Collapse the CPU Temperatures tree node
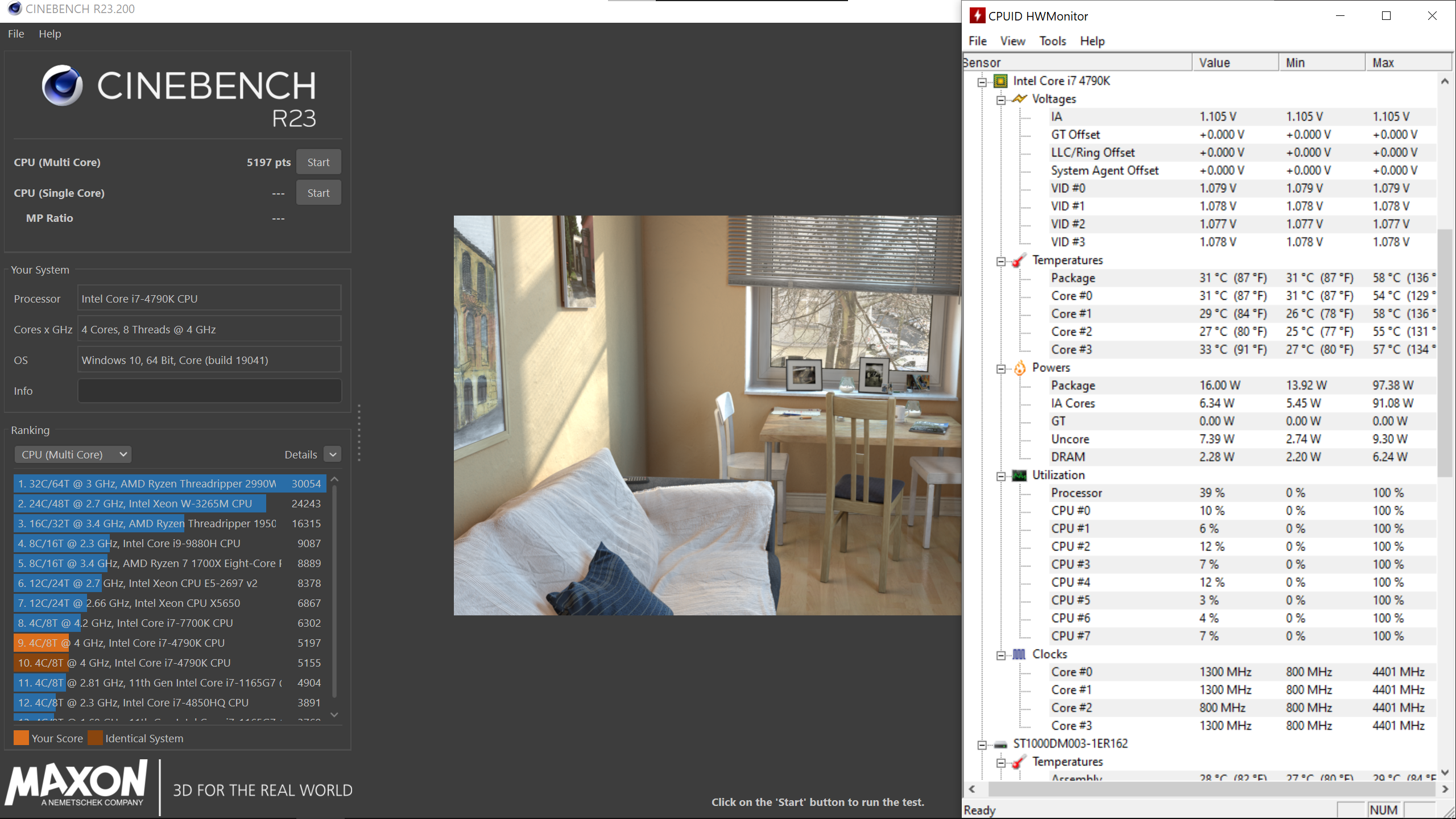This screenshot has height=819, width=1456. [x=1001, y=262]
